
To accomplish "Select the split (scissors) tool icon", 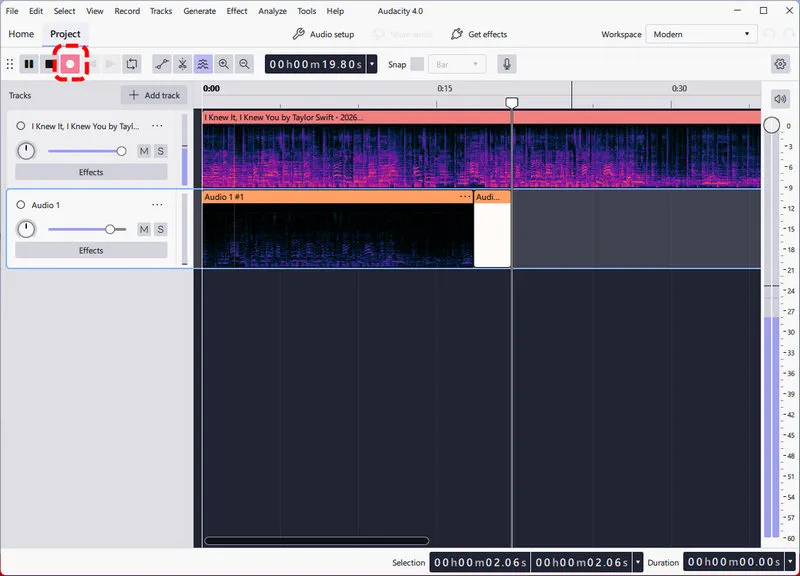I will click(x=182, y=64).
